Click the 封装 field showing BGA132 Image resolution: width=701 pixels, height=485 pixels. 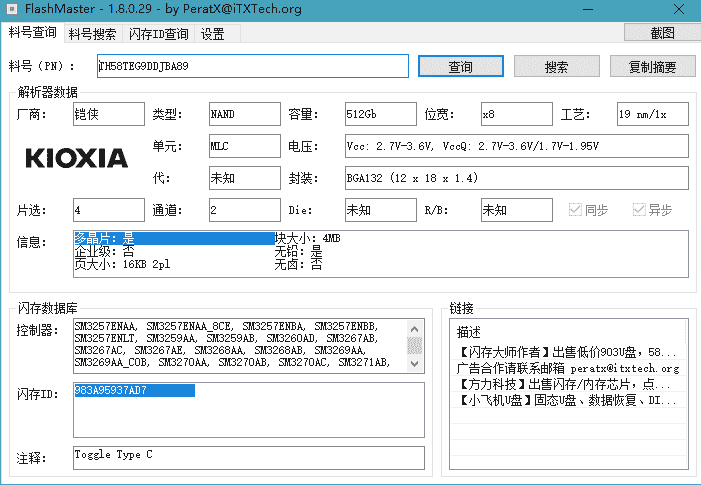[x=517, y=178]
